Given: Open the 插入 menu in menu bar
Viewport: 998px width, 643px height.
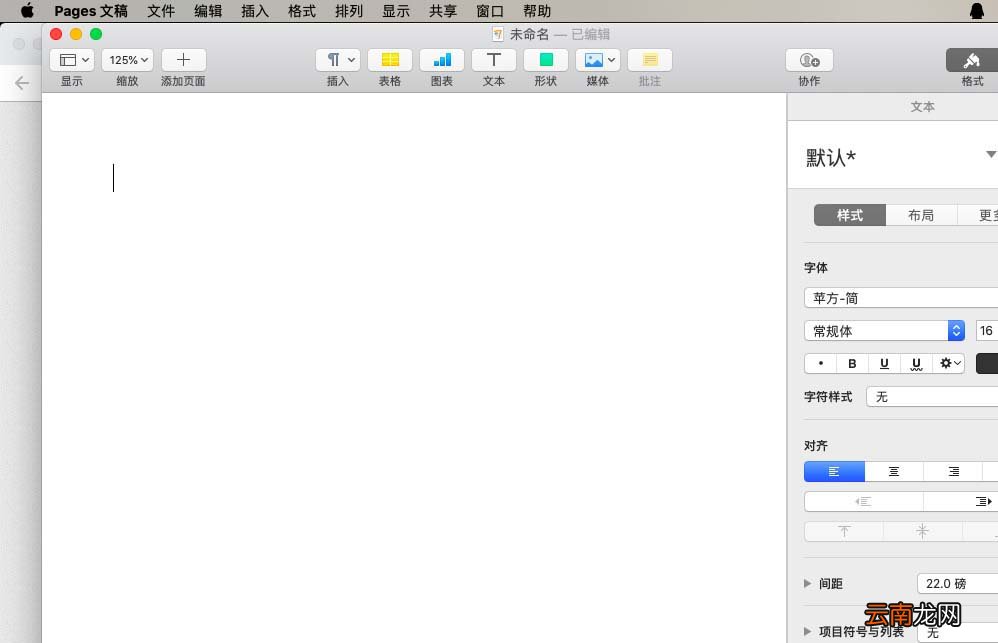Looking at the screenshot, I should 255,11.
